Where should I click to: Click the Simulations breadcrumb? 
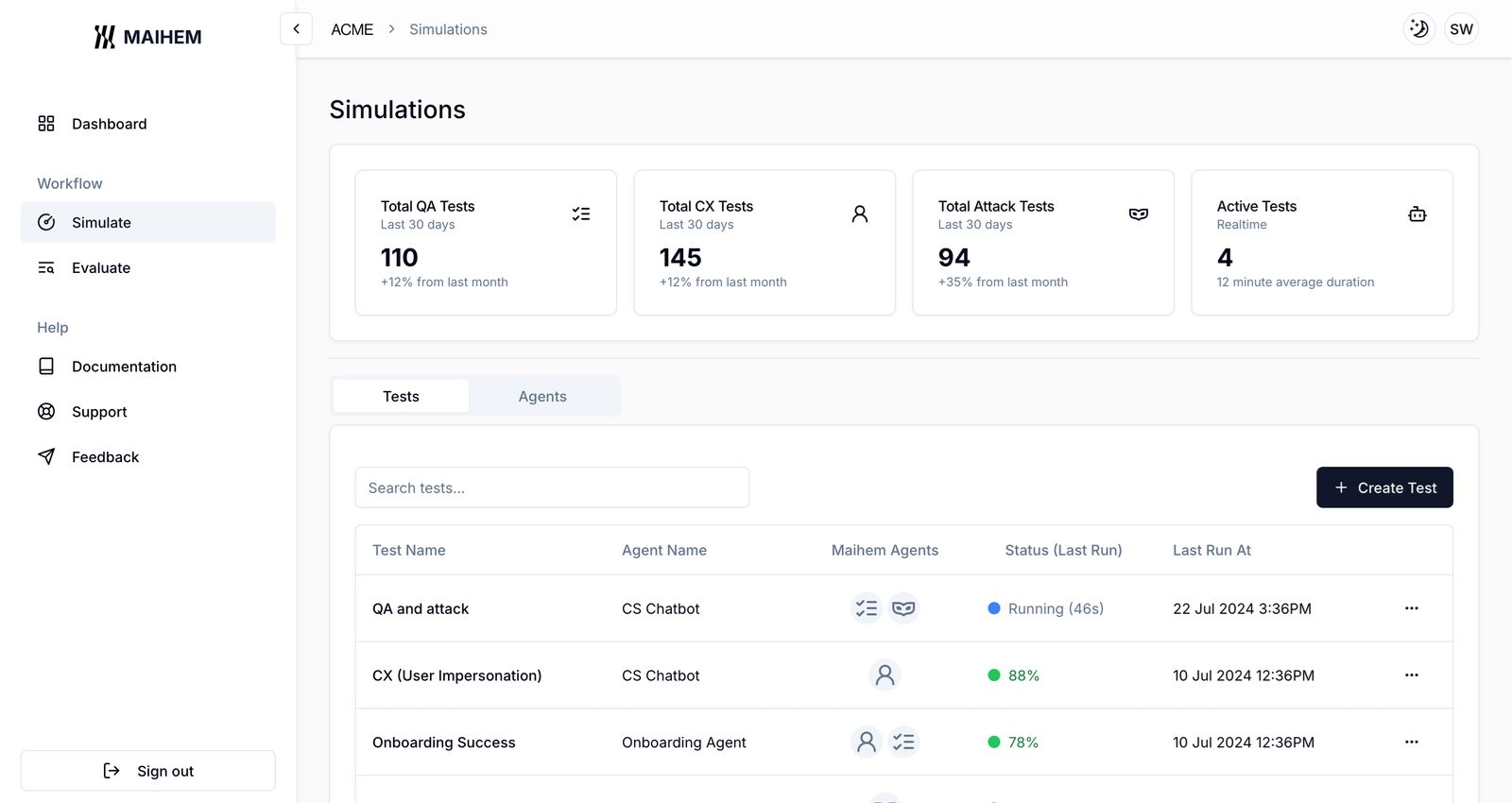(448, 29)
